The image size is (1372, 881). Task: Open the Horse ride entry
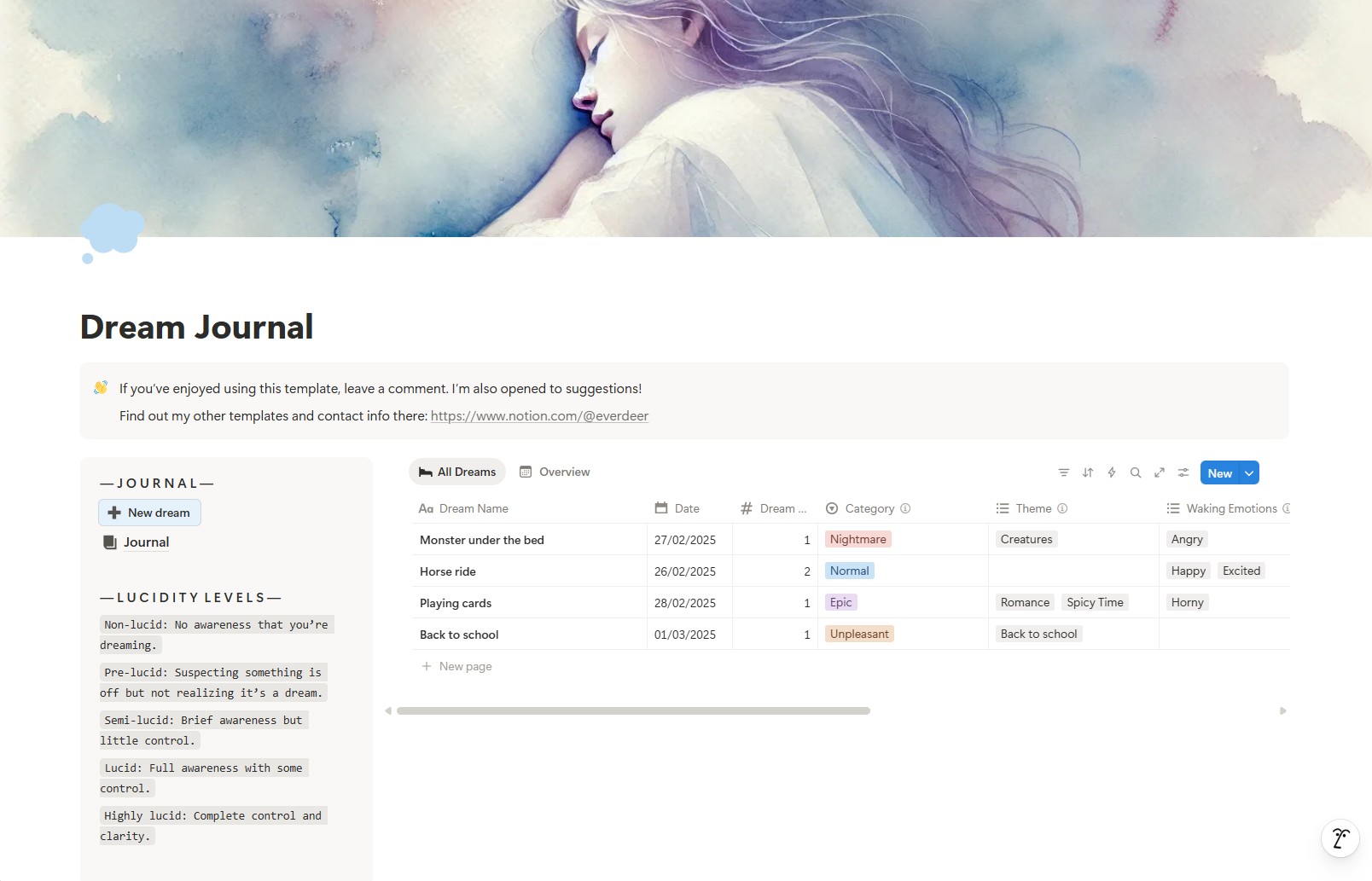coord(447,571)
